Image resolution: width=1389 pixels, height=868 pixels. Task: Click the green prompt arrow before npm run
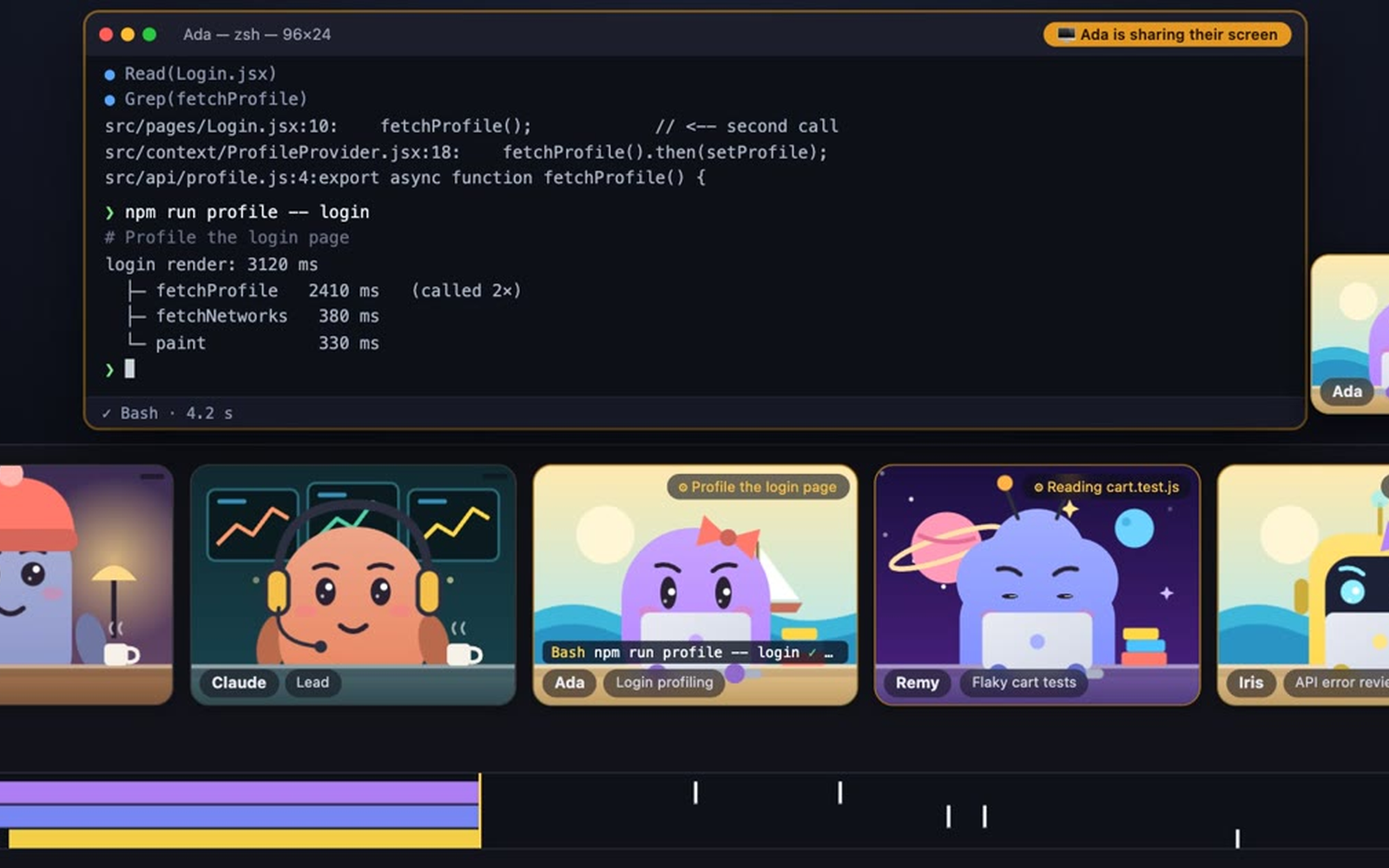pos(109,213)
